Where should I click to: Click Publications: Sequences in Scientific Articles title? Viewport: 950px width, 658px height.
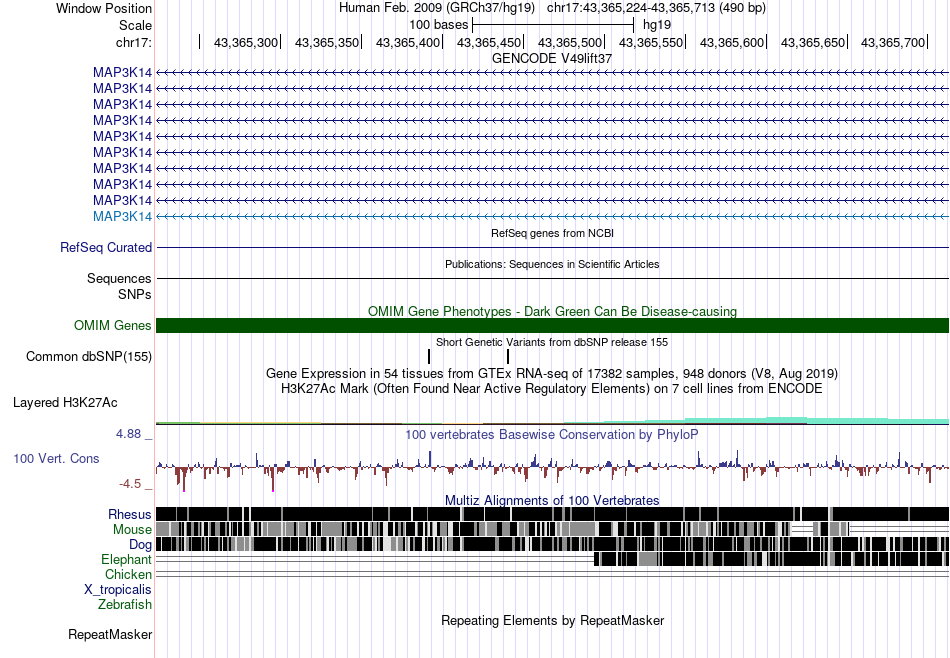[552, 264]
